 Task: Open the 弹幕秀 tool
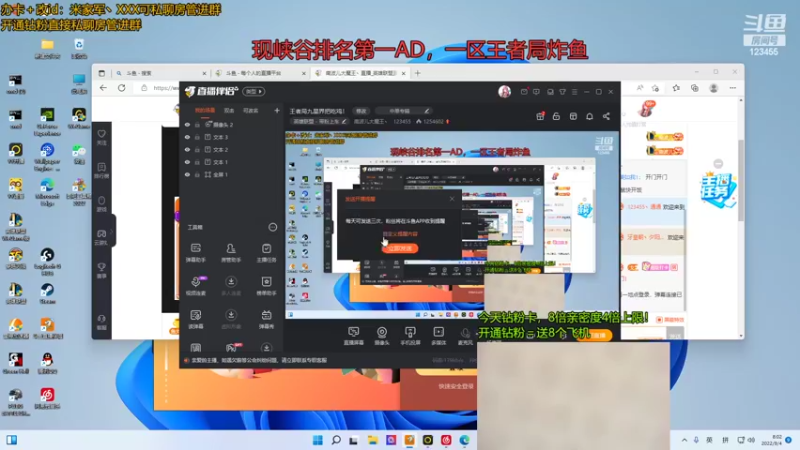(x=266, y=319)
